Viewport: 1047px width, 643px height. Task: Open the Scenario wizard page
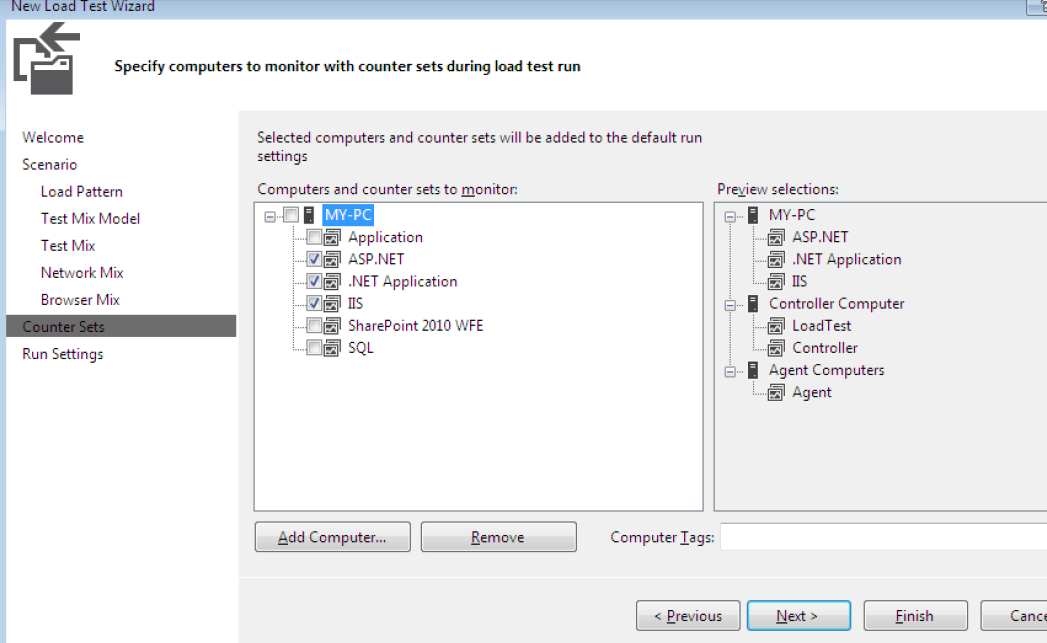[49, 164]
